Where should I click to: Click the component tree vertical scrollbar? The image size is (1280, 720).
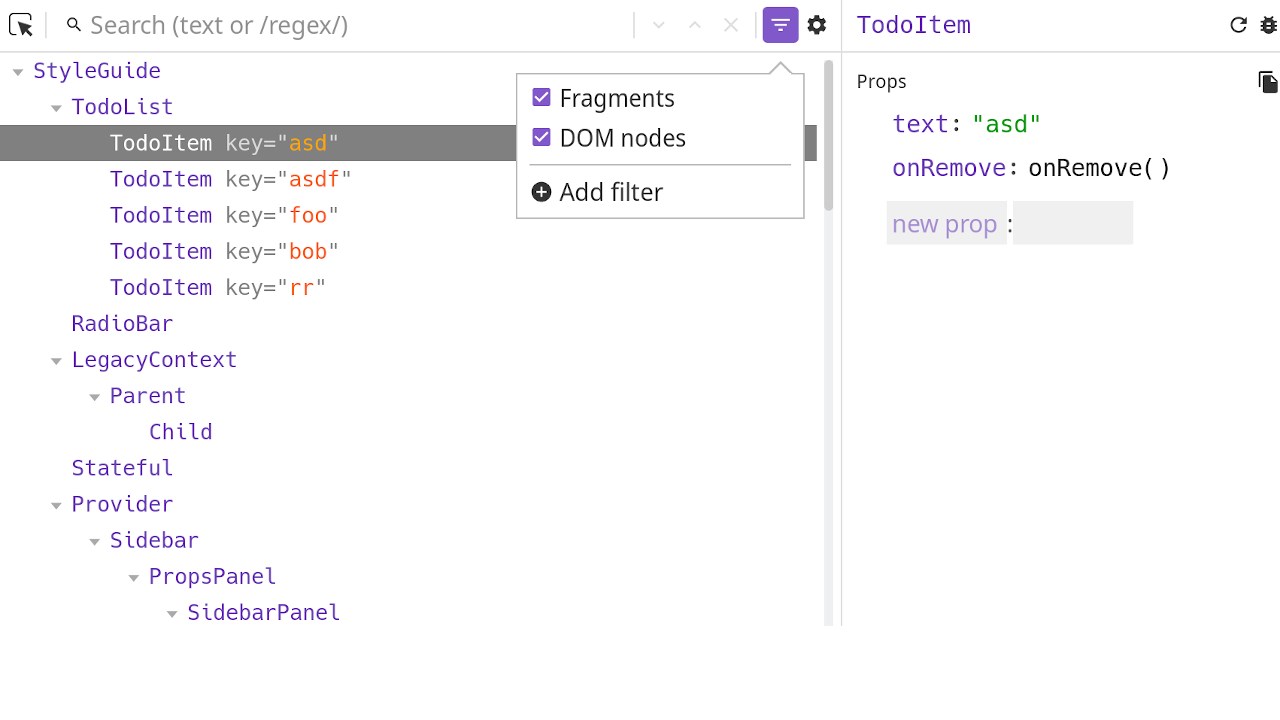tap(828, 135)
